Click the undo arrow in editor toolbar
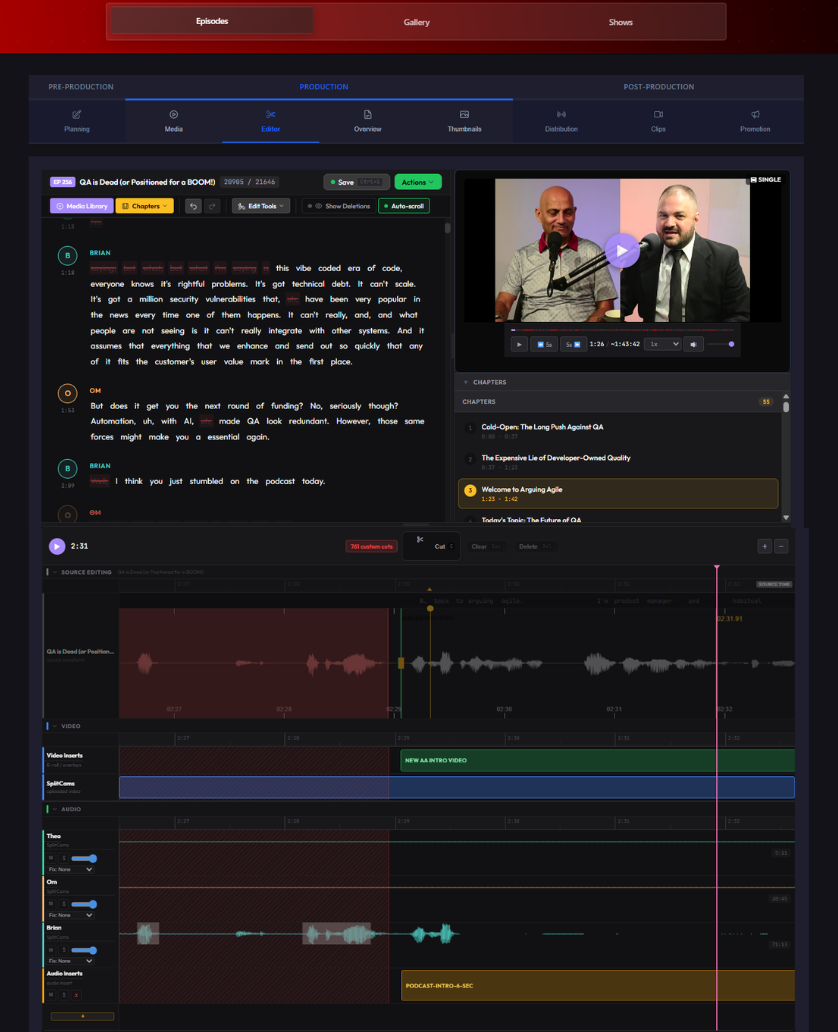The image size is (838, 1032). [x=193, y=206]
